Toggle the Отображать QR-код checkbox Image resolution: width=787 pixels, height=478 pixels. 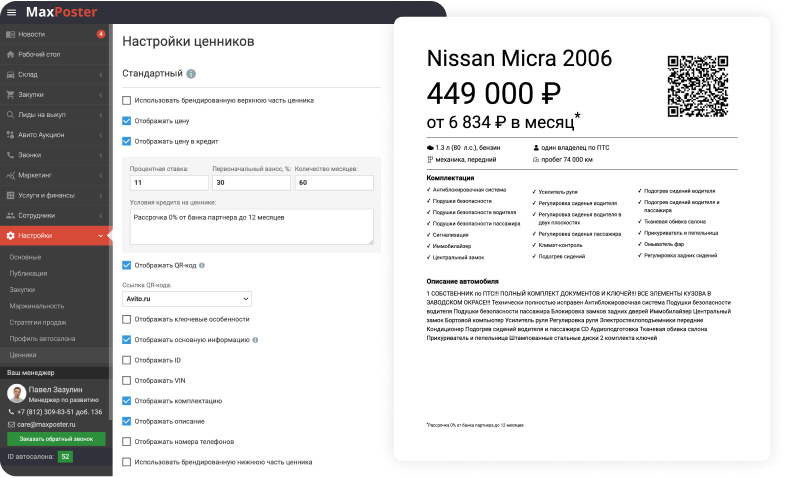pyautogui.click(x=126, y=265)
